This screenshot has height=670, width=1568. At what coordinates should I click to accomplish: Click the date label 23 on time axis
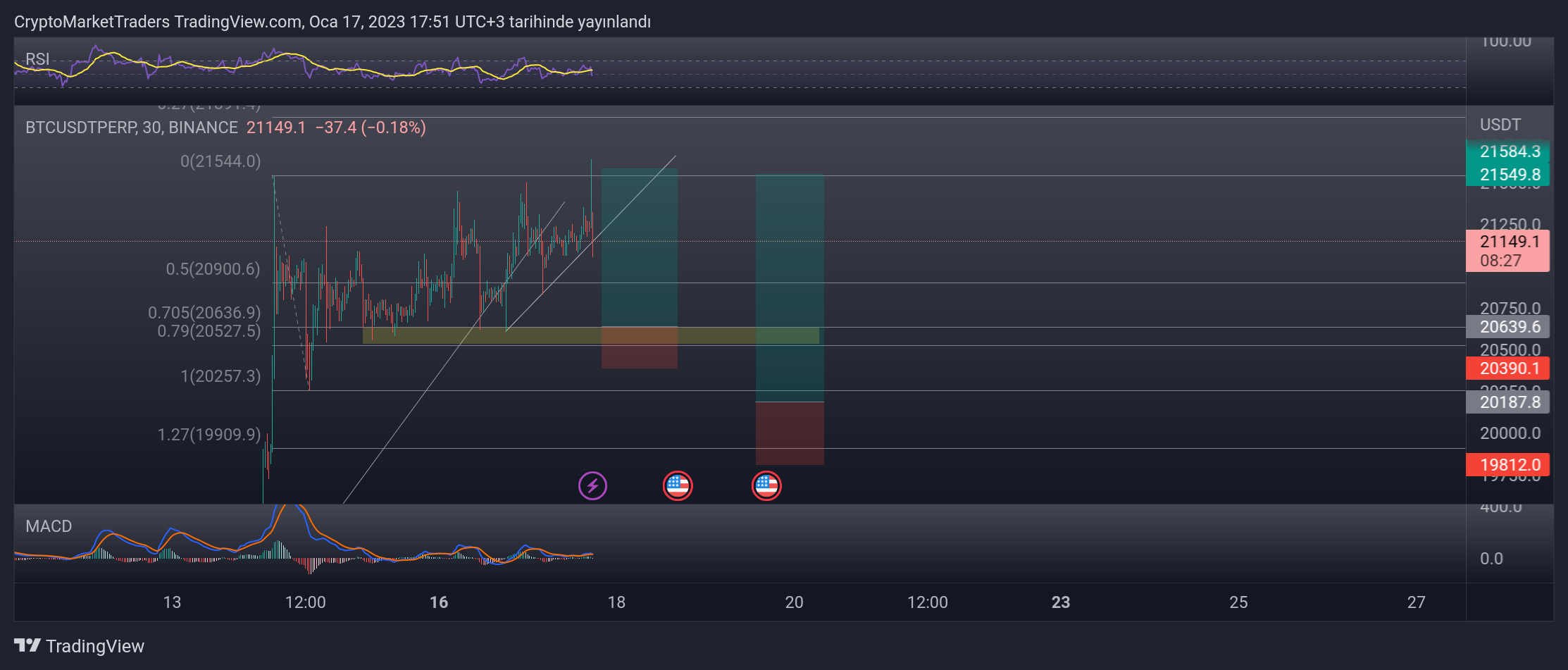click(1061, 602)
